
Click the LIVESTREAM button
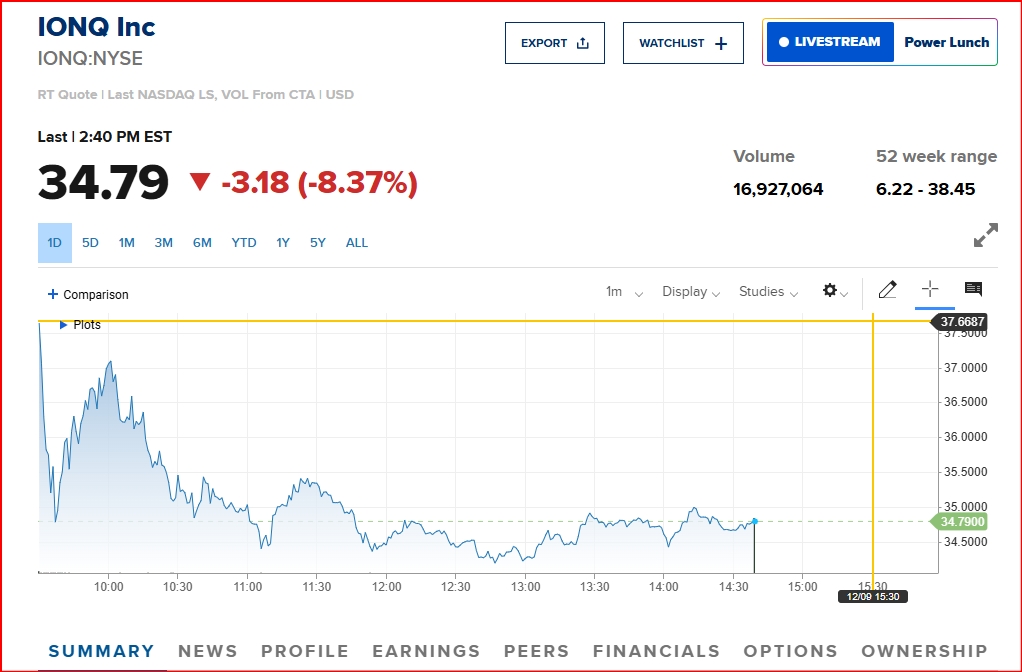coord(829,42)
